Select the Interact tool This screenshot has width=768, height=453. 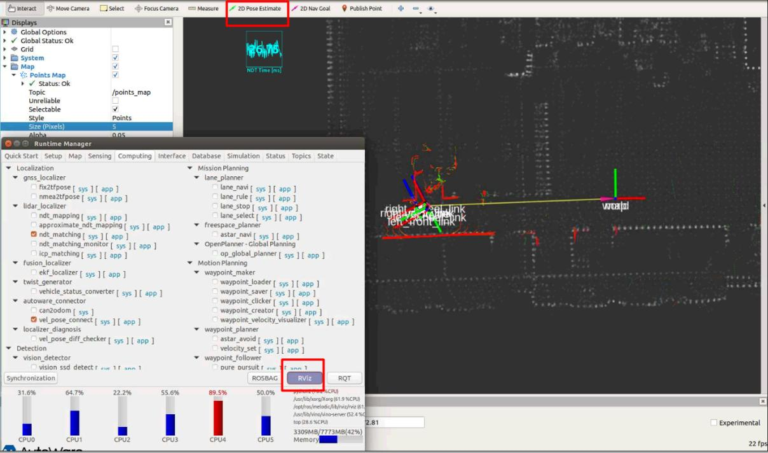(x=22, y=8)
